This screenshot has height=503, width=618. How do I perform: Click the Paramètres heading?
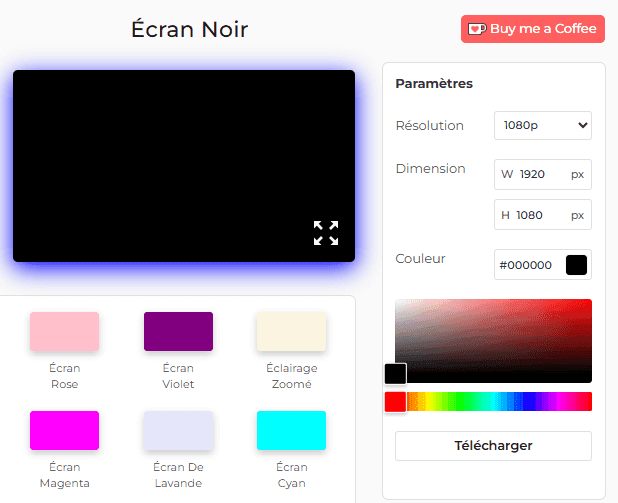click(x=434, y=84)
